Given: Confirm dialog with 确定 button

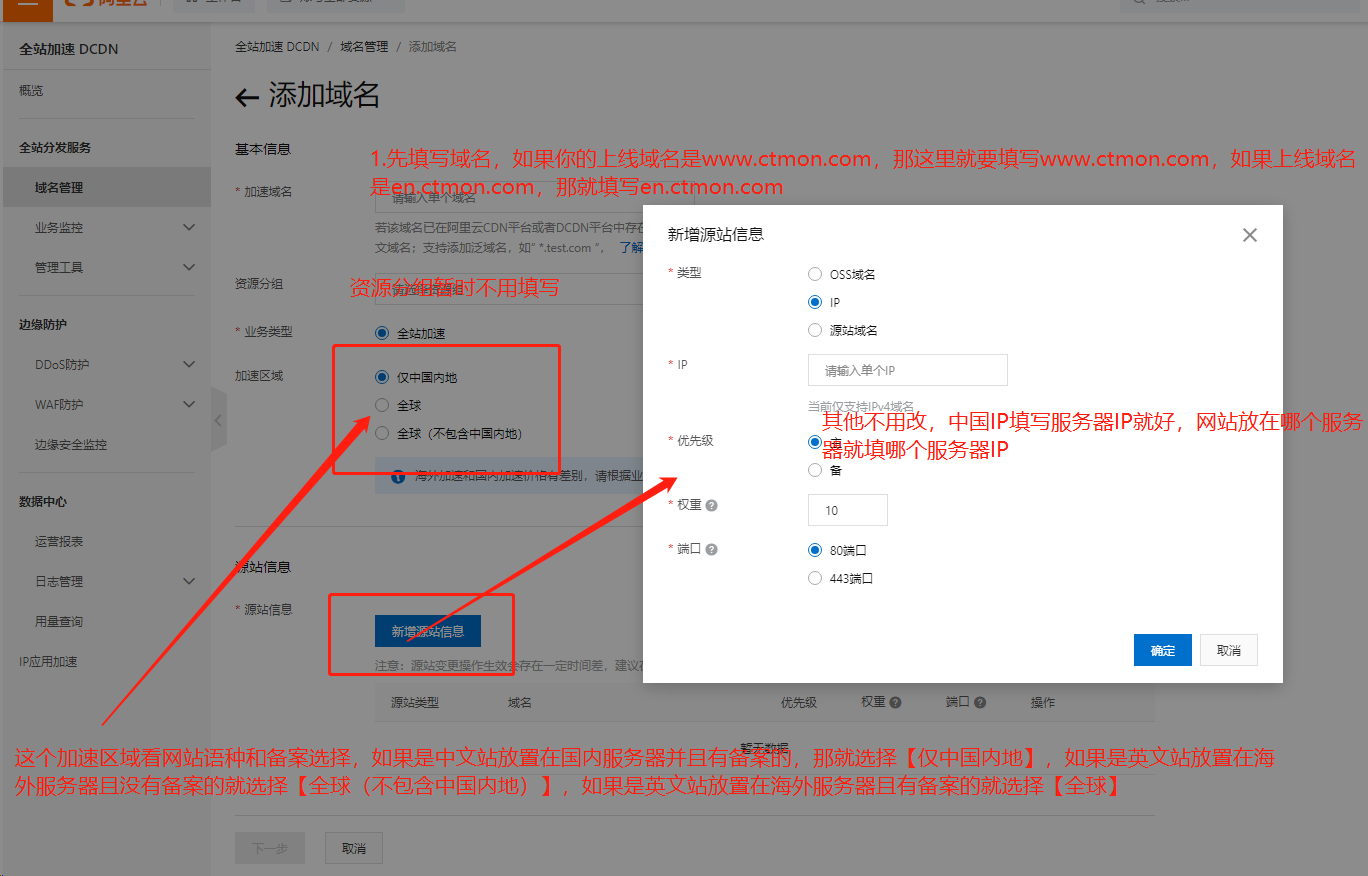Looking at the screenshot, I should (x=1163, y=650).
